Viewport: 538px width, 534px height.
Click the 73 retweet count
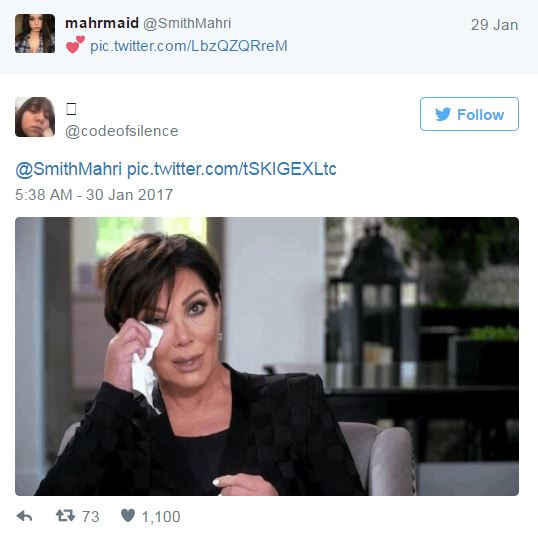pos(91,516)
